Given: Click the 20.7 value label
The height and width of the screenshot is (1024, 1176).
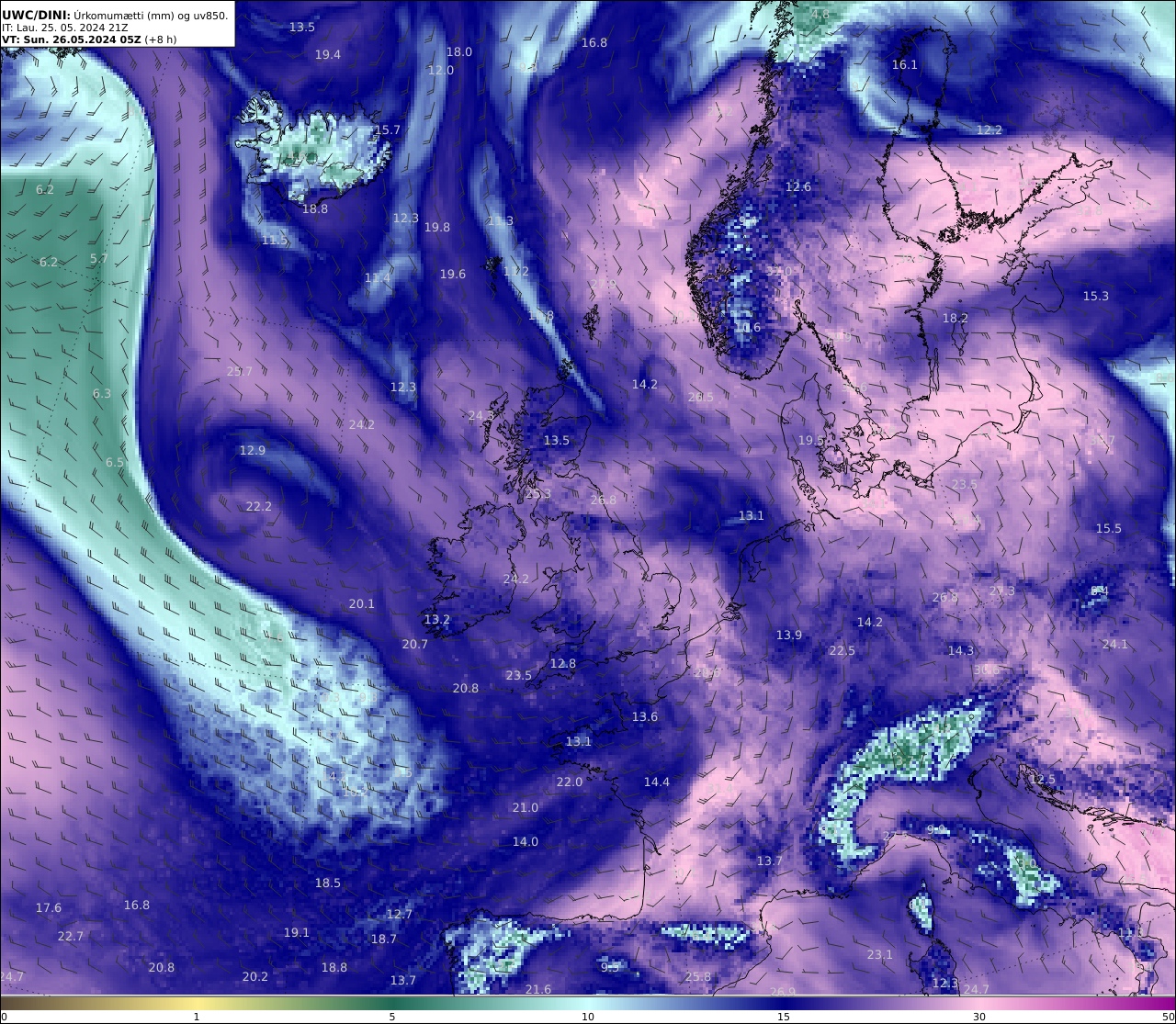Looking at the screenshot, I should (x=415, y=645).
